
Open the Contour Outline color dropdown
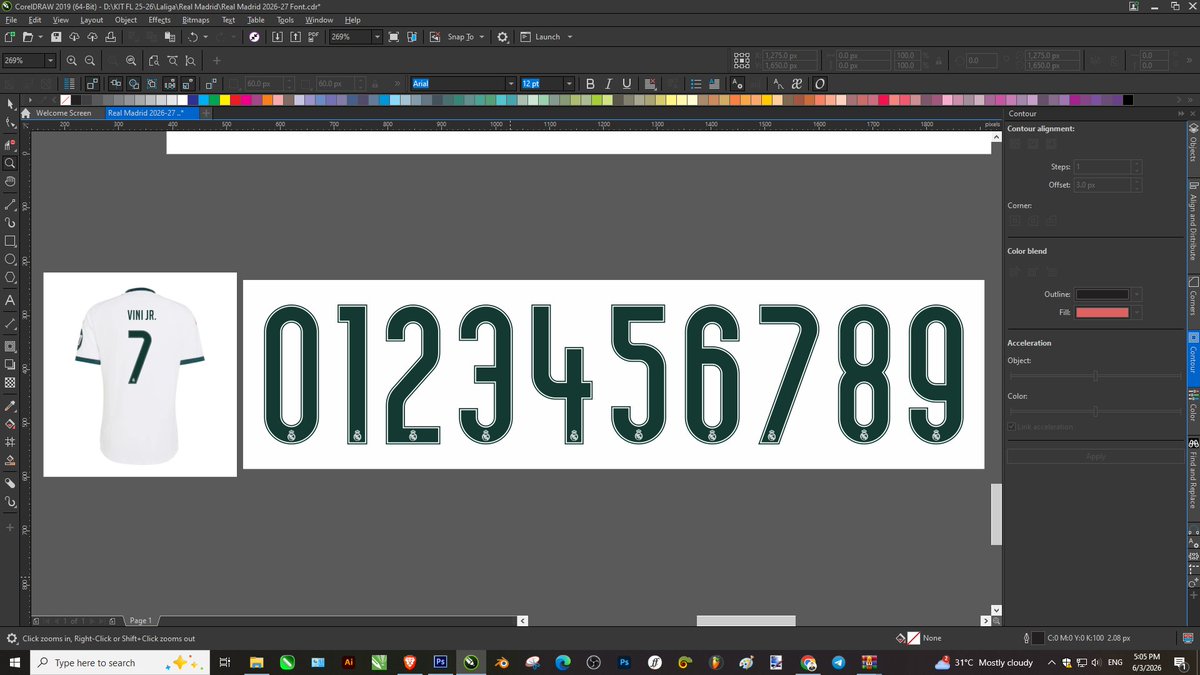(x=1137, y=294)
